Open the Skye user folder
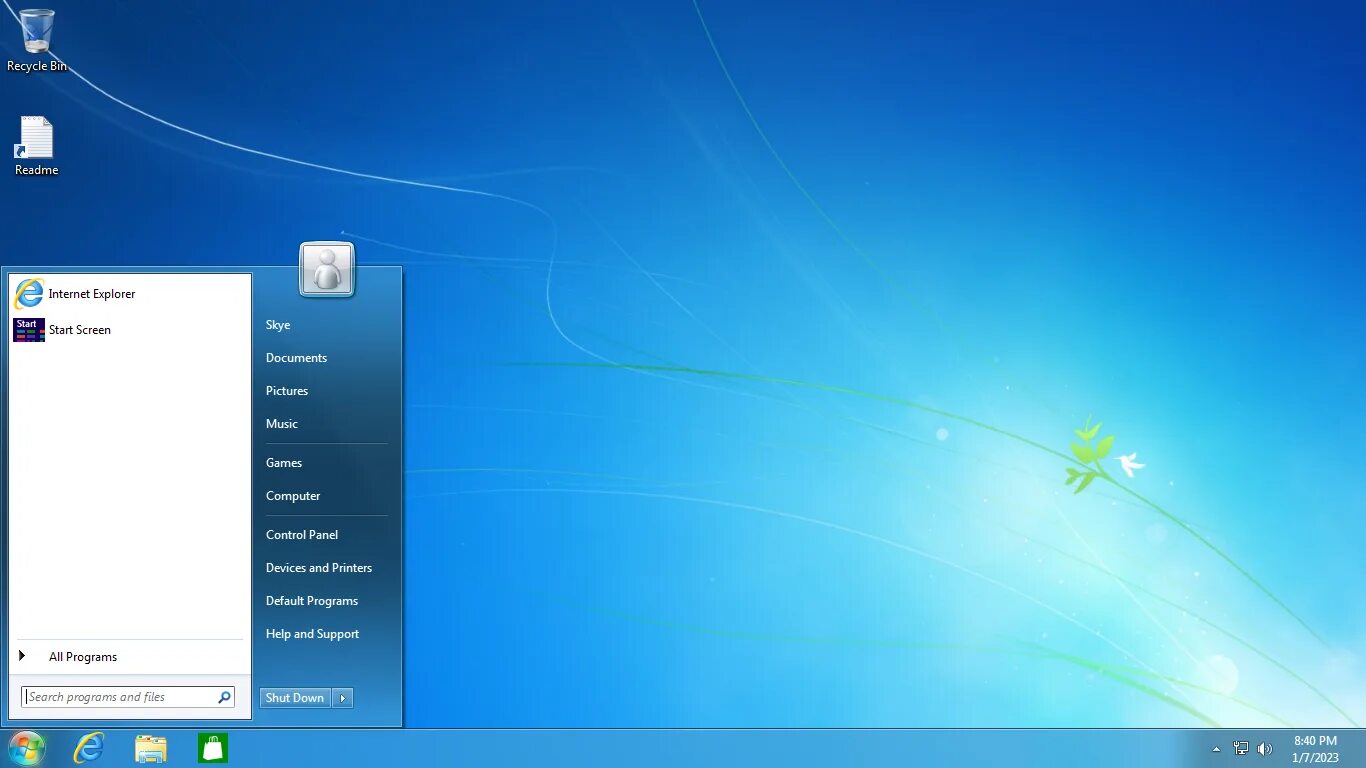The height and width of the screenshot is (768, 1366). point(278,325)
